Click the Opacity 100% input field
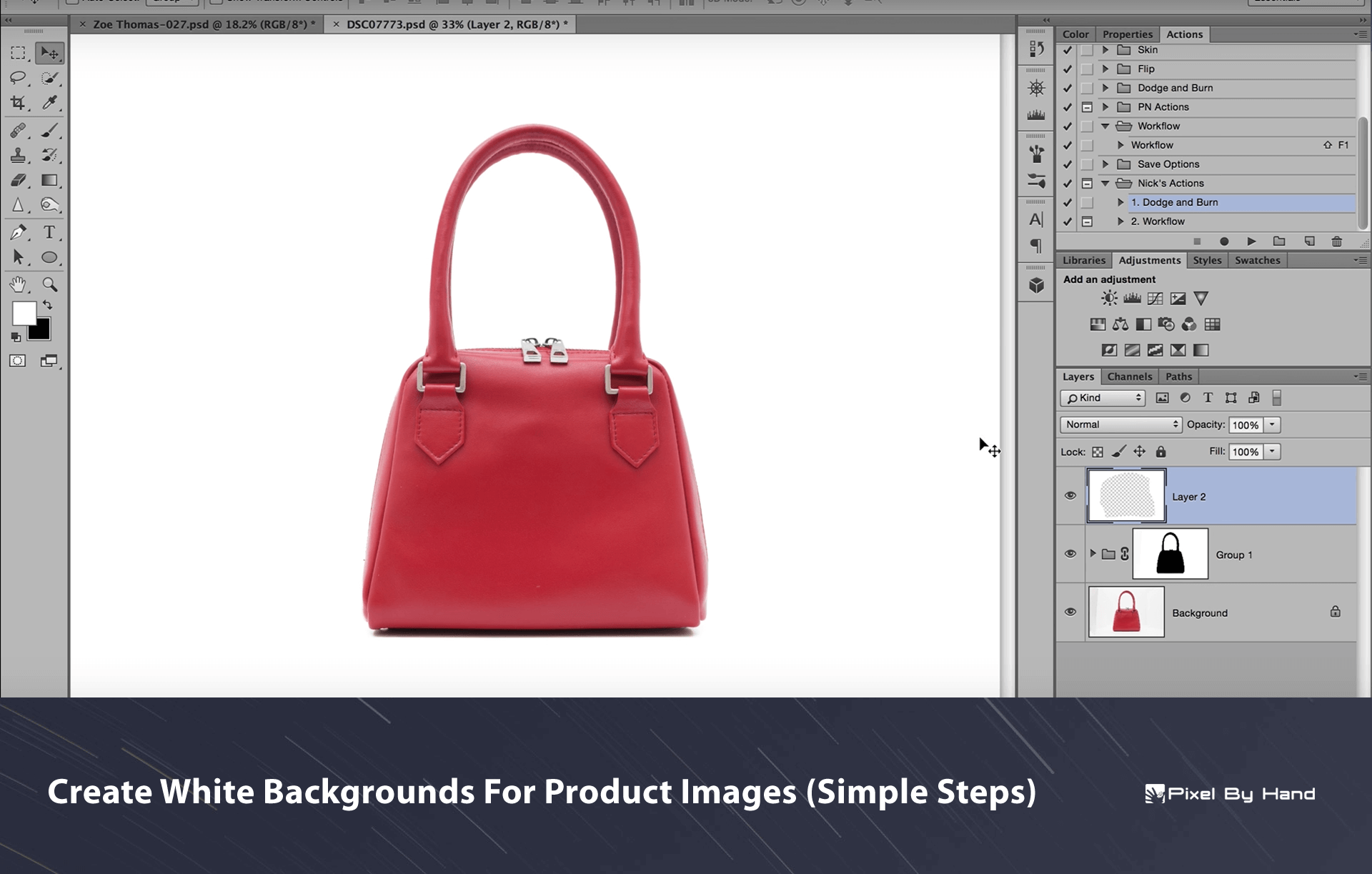Screen dimensions: 1372x874 pyautogui.click(x=1246, y=425)
